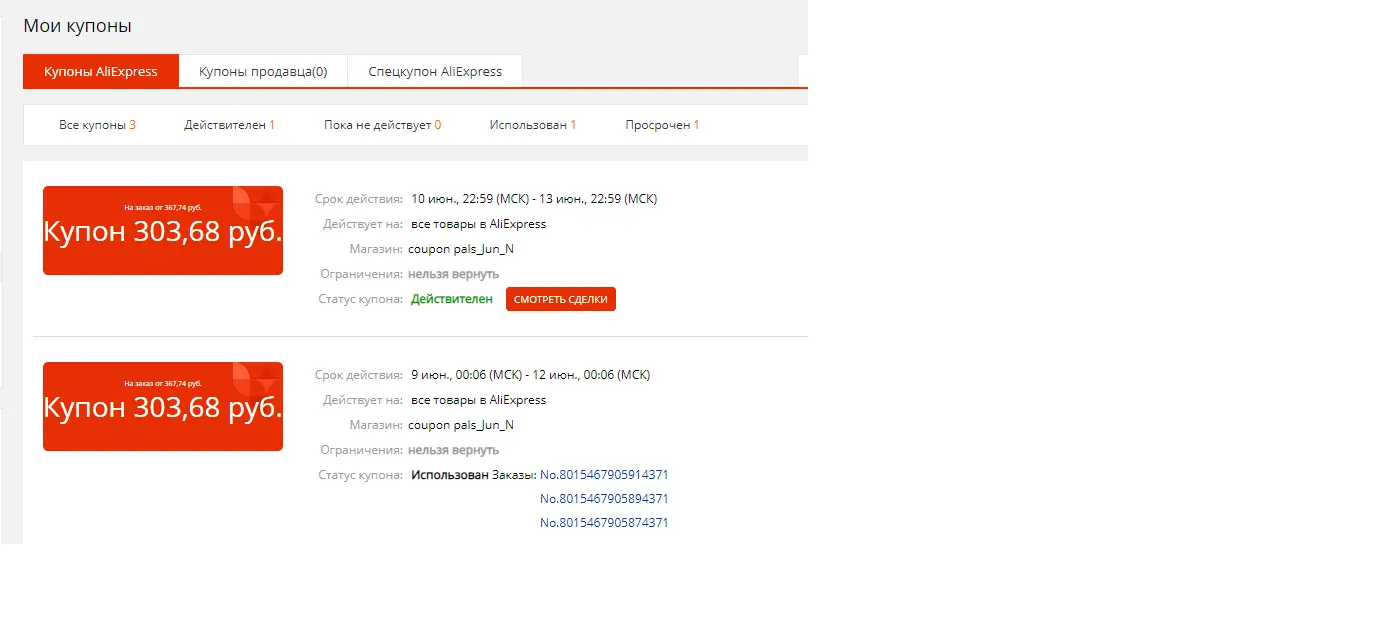Open order No.8015467905914371
This screenshot has height=644, width=1373.
(604, 474)
